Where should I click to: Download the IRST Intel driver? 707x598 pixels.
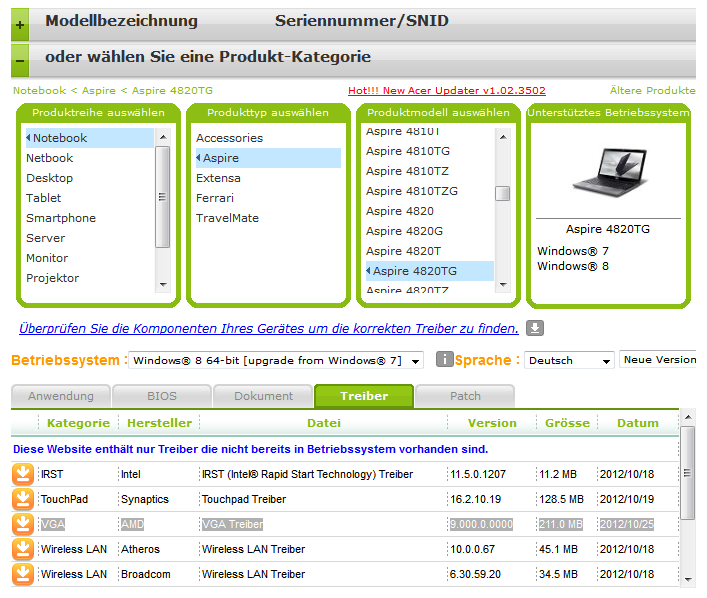click(23, 474)
